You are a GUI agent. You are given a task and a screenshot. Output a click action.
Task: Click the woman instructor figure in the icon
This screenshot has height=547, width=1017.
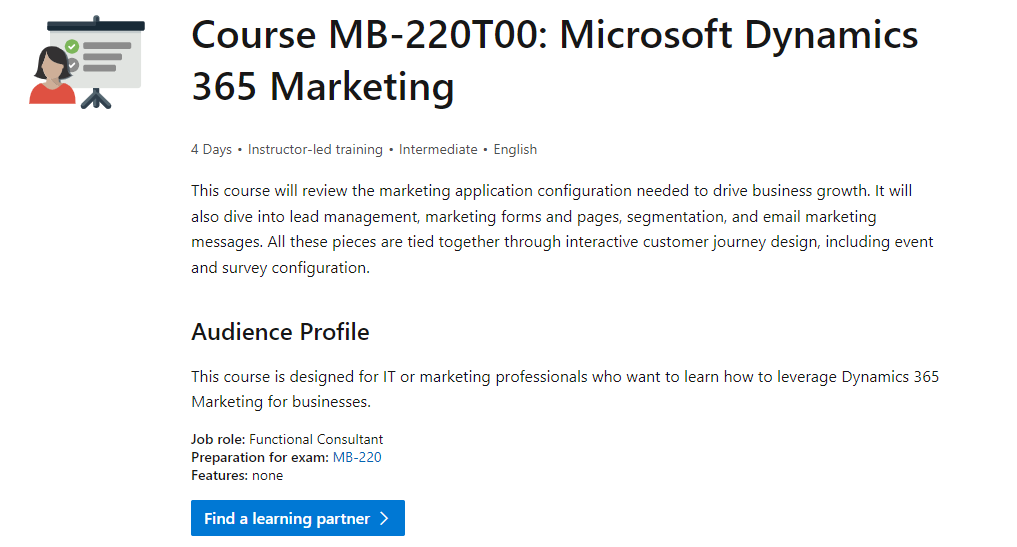[52, 78]
